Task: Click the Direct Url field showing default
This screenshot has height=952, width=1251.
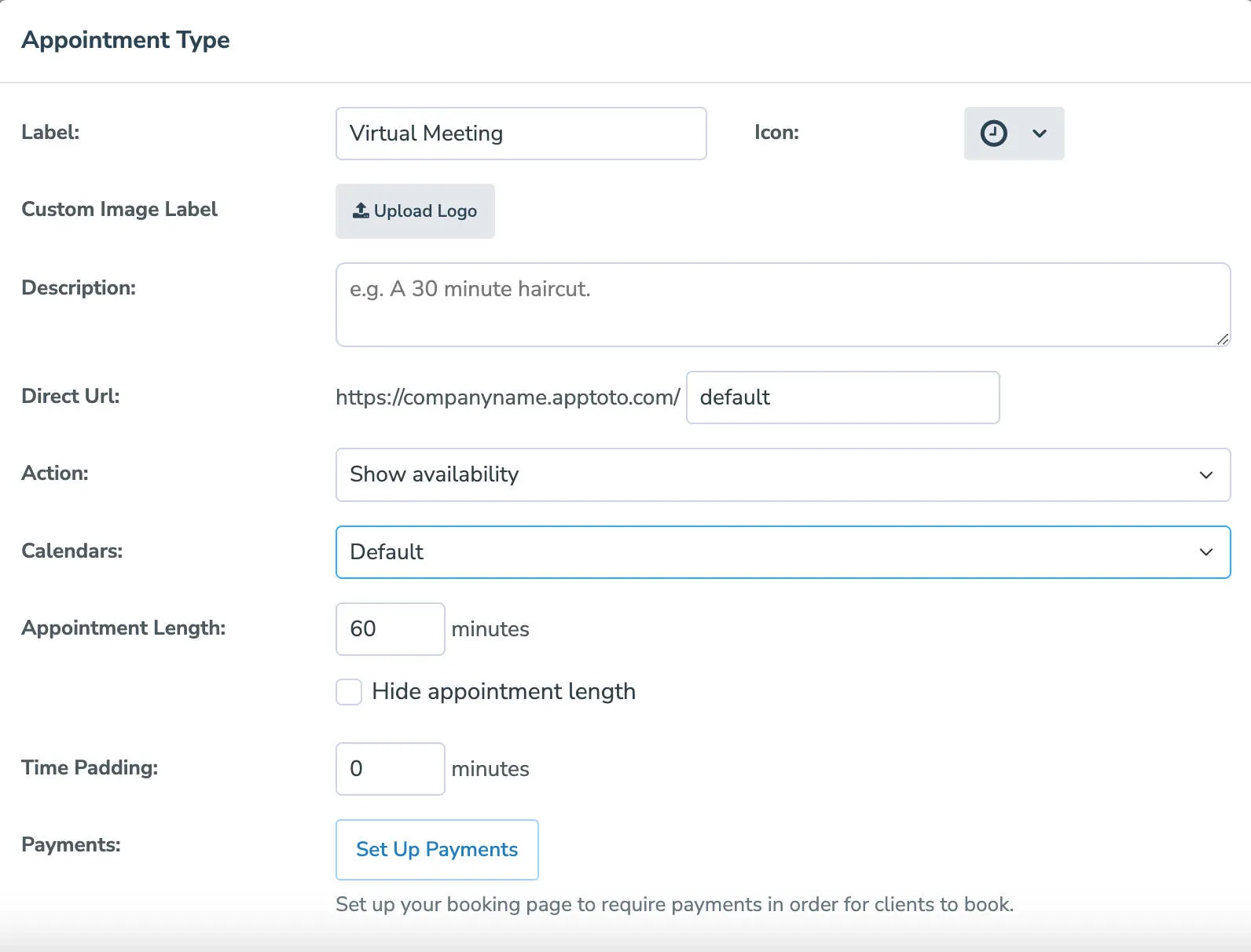Action: (842, 397)
